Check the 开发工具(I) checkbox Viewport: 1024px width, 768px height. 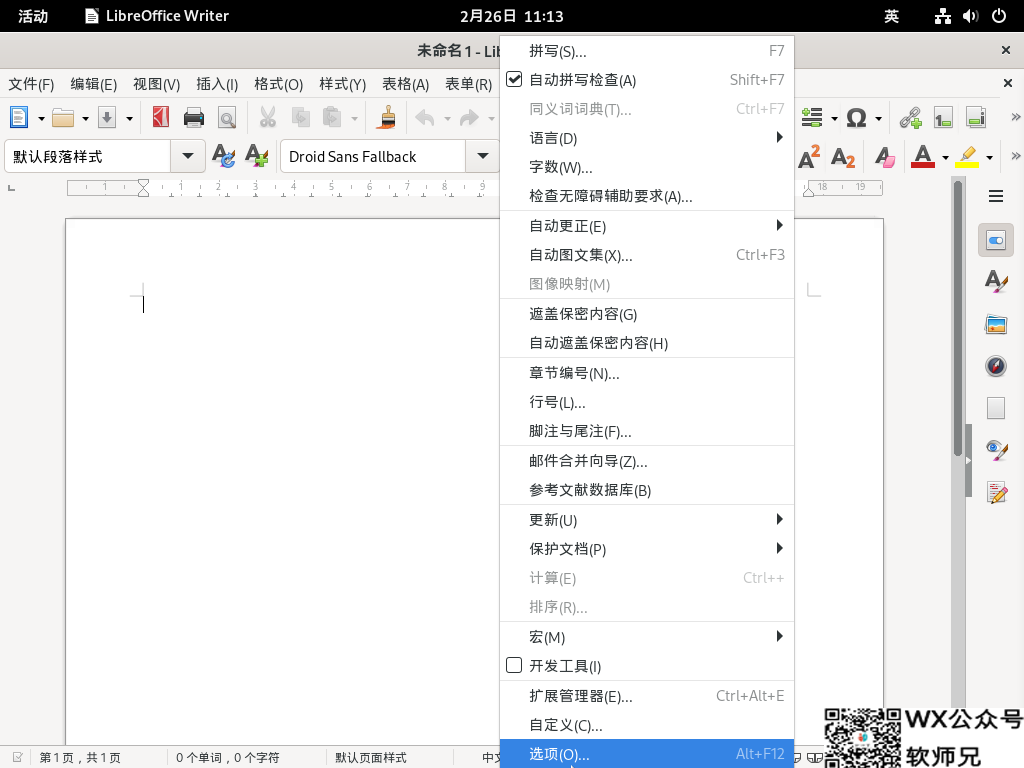515,665
